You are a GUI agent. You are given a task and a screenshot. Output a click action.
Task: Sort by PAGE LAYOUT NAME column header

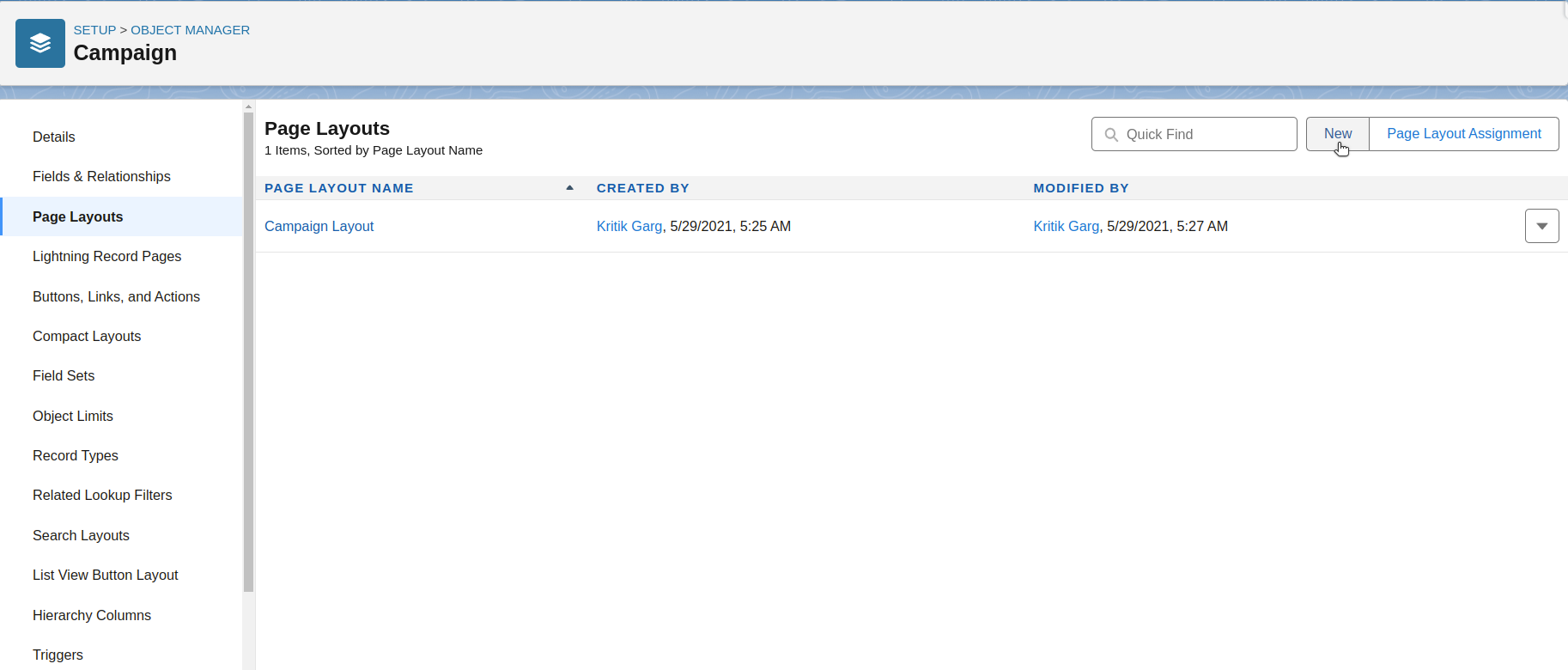338,188
